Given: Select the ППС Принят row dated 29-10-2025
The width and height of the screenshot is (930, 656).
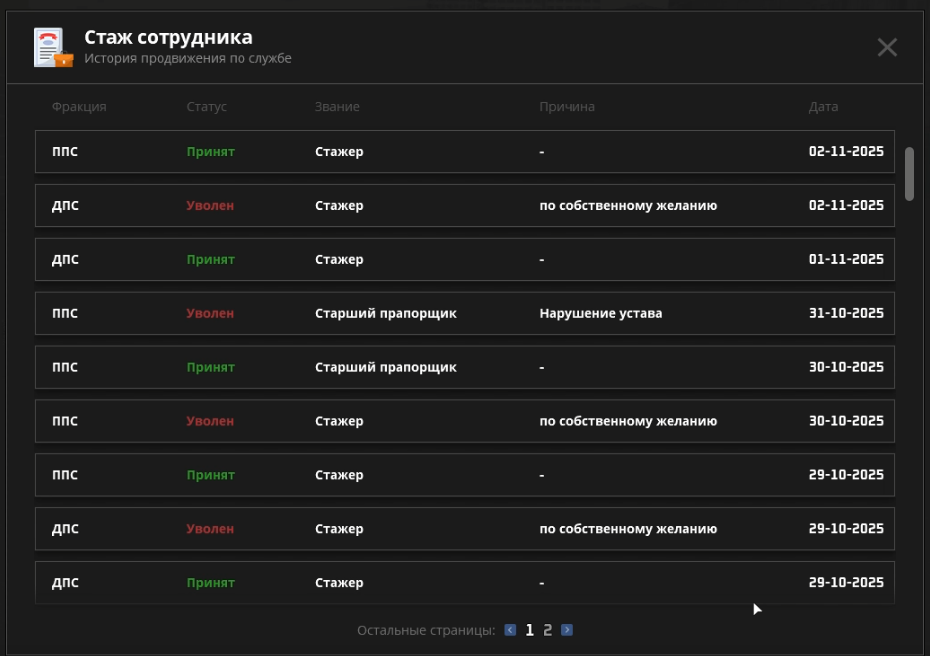Looking at the screenshot, I should pyautogui.click(x=464, y=476).
